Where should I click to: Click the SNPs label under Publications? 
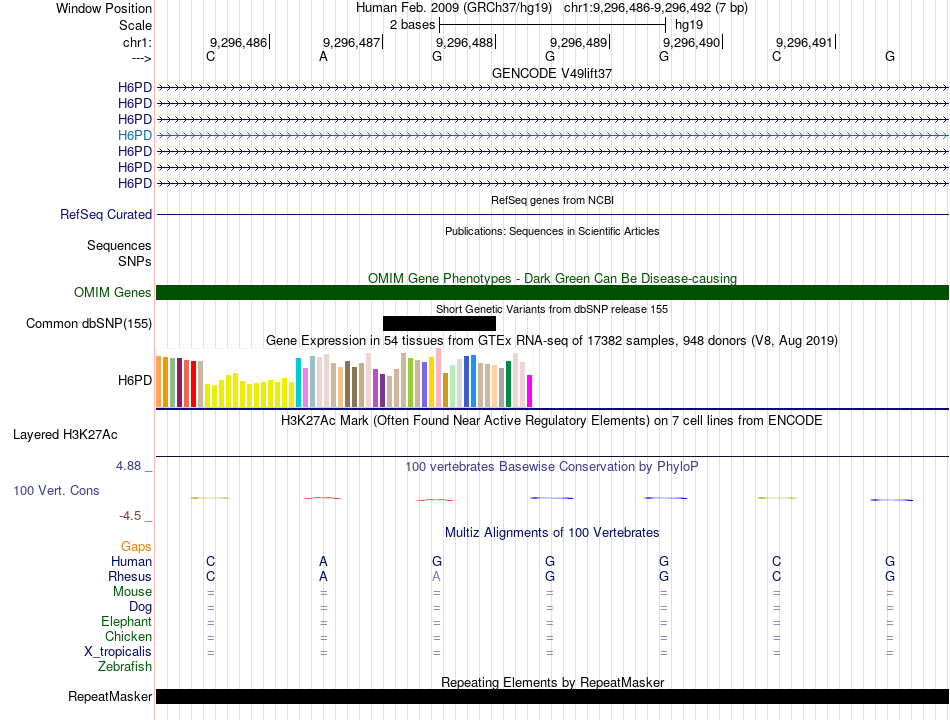(135, 261)
